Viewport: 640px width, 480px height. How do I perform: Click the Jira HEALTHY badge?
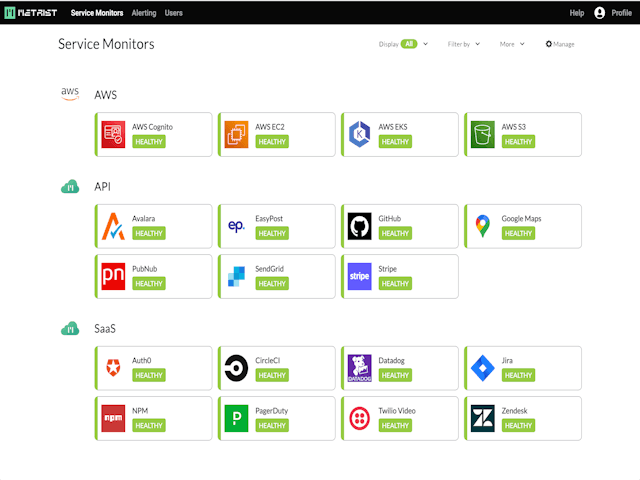tap(518, 375)
